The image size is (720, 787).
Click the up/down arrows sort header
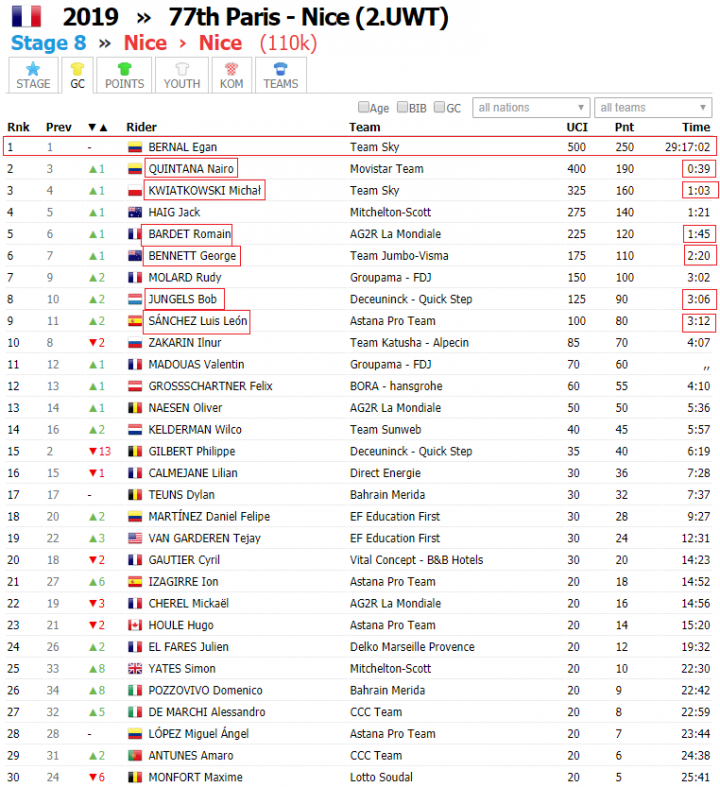point(97,127)
